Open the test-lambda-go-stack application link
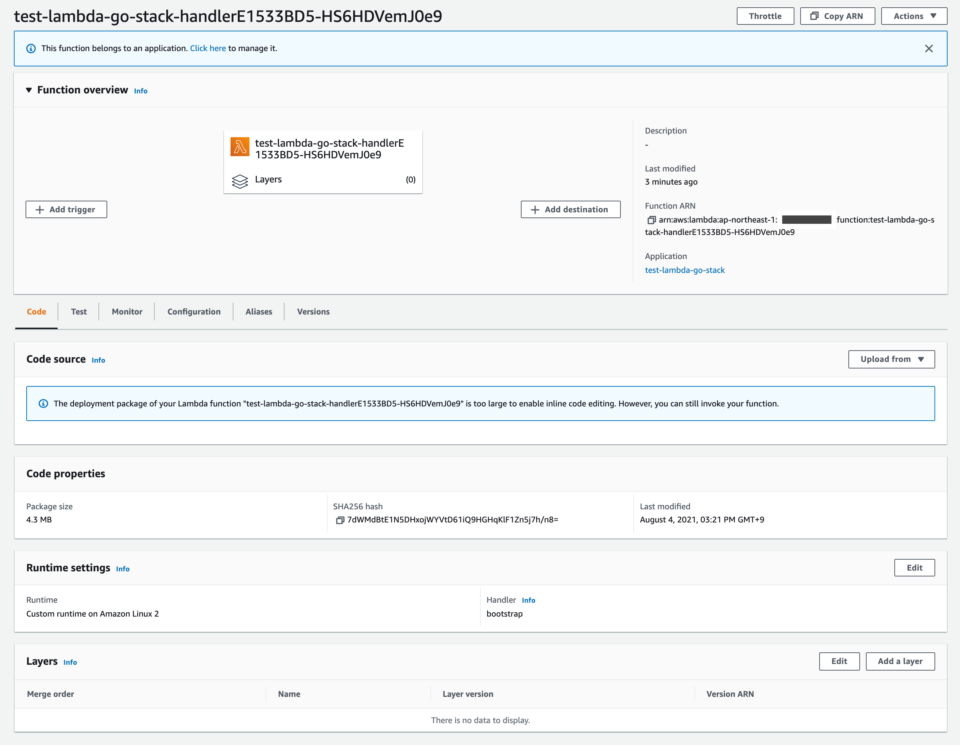Screen dimensions: 960x745 pos(684,269)
